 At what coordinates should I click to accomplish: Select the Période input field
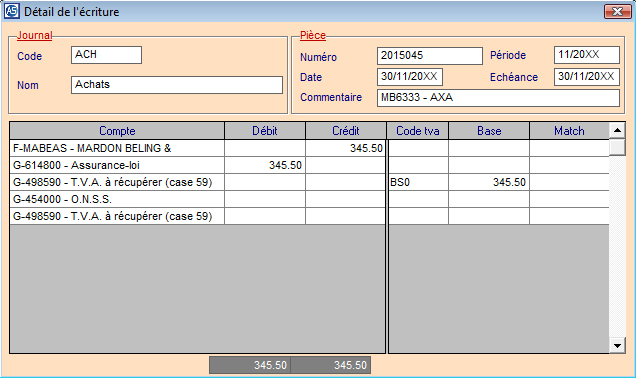(x=587, y=55)
